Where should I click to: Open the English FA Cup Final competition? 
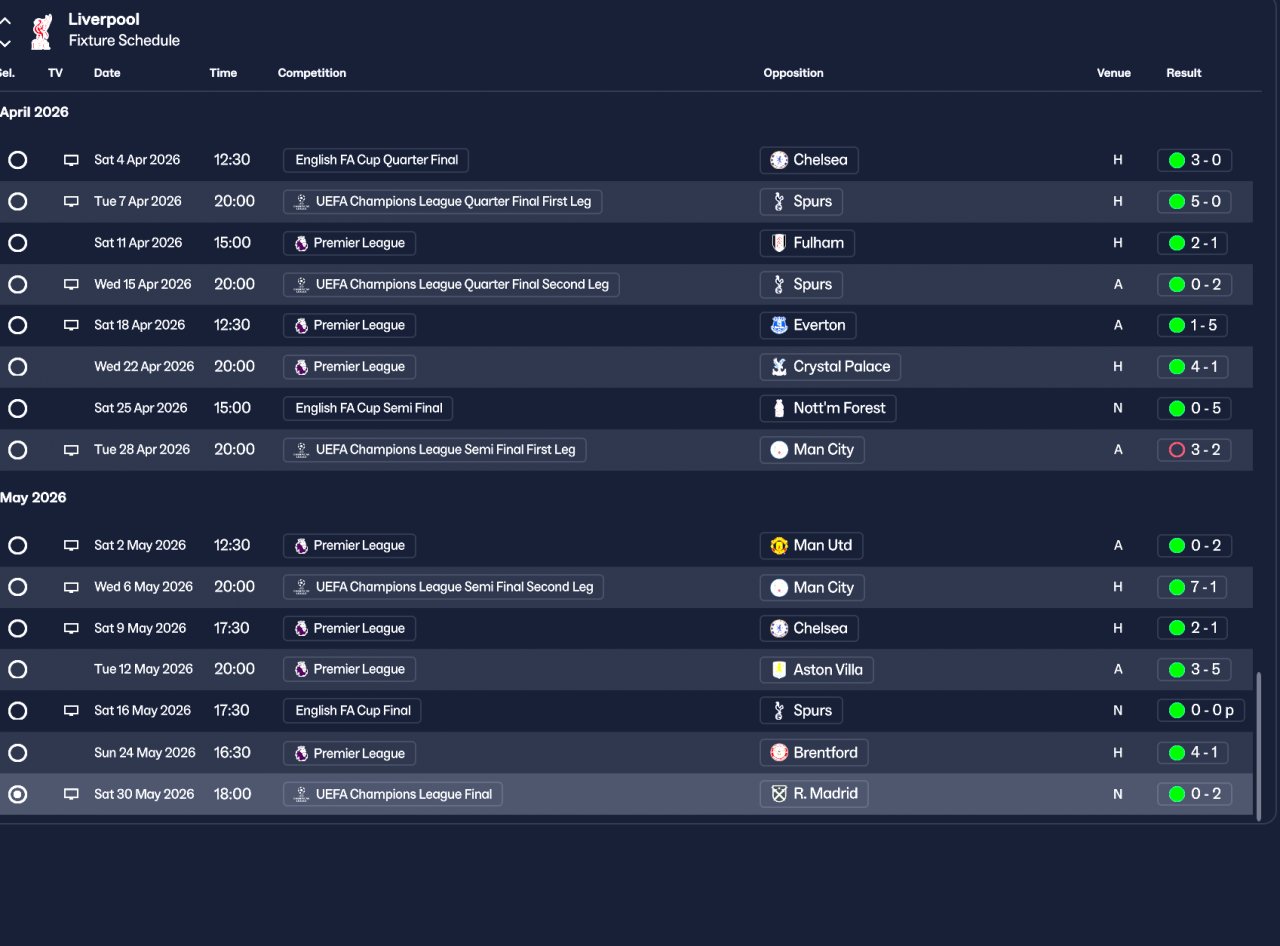click(353, 711)
